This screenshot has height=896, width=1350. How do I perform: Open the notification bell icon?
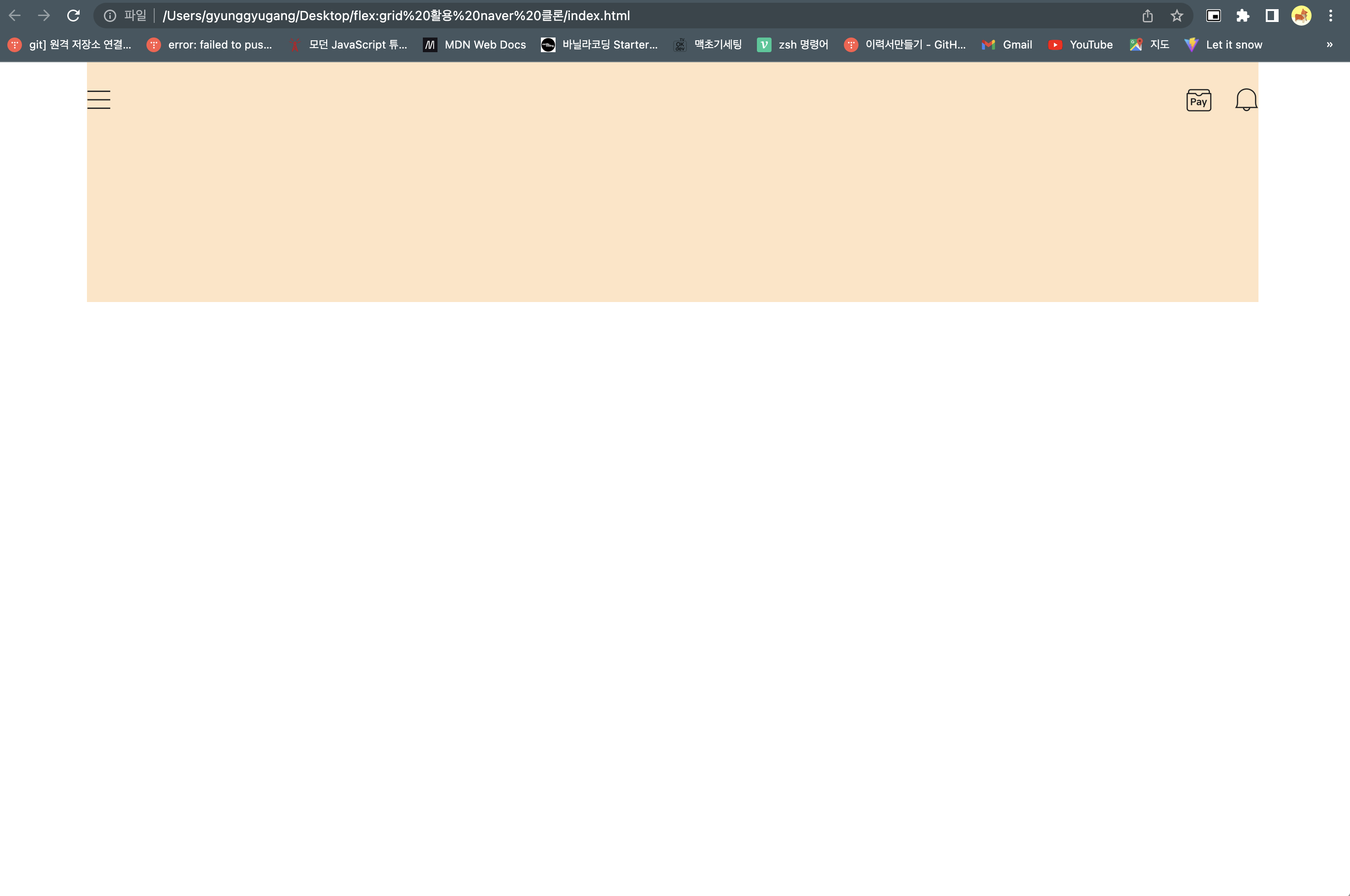click(x=1246, y=99)
